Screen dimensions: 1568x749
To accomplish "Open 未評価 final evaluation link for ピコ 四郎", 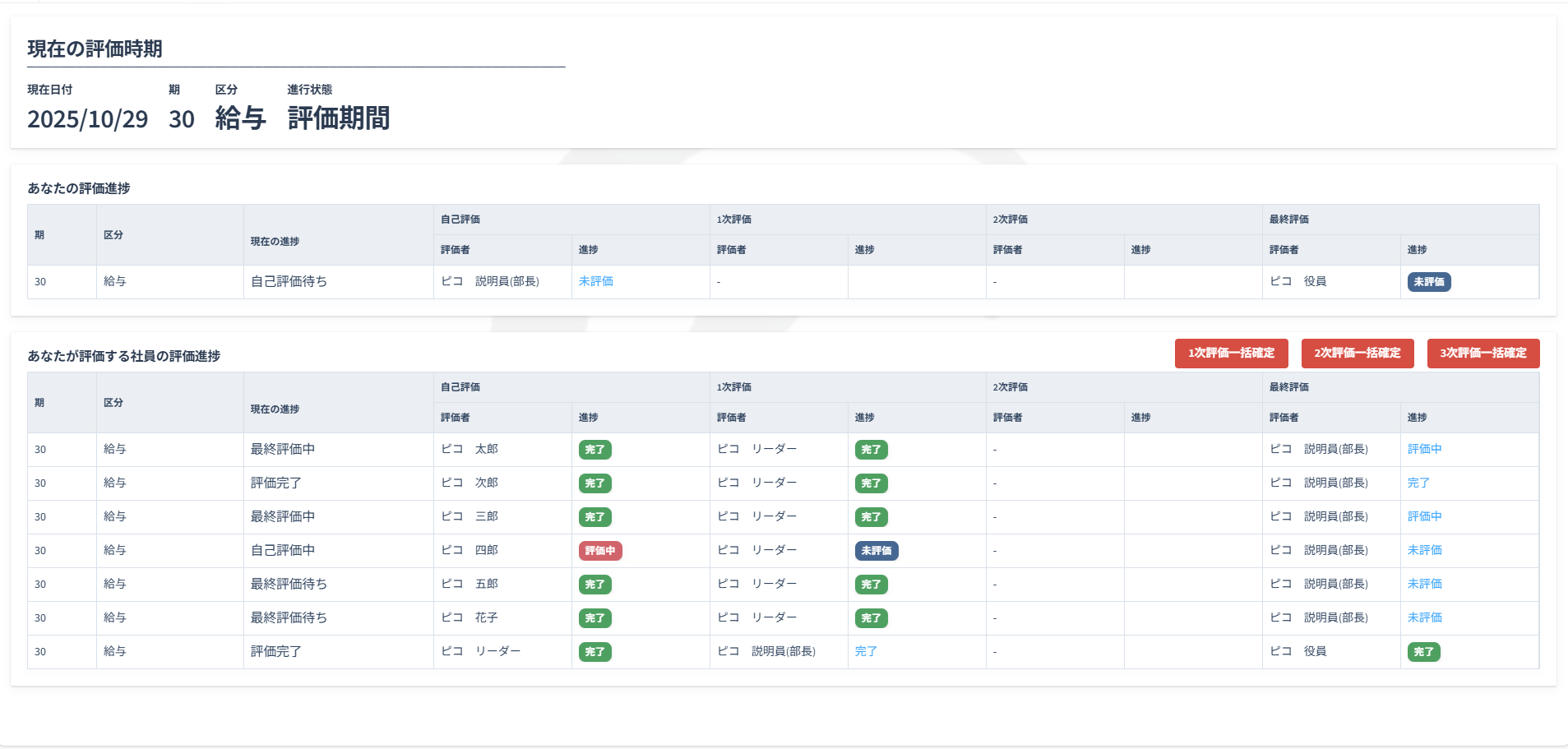I will coord(1424,550).
